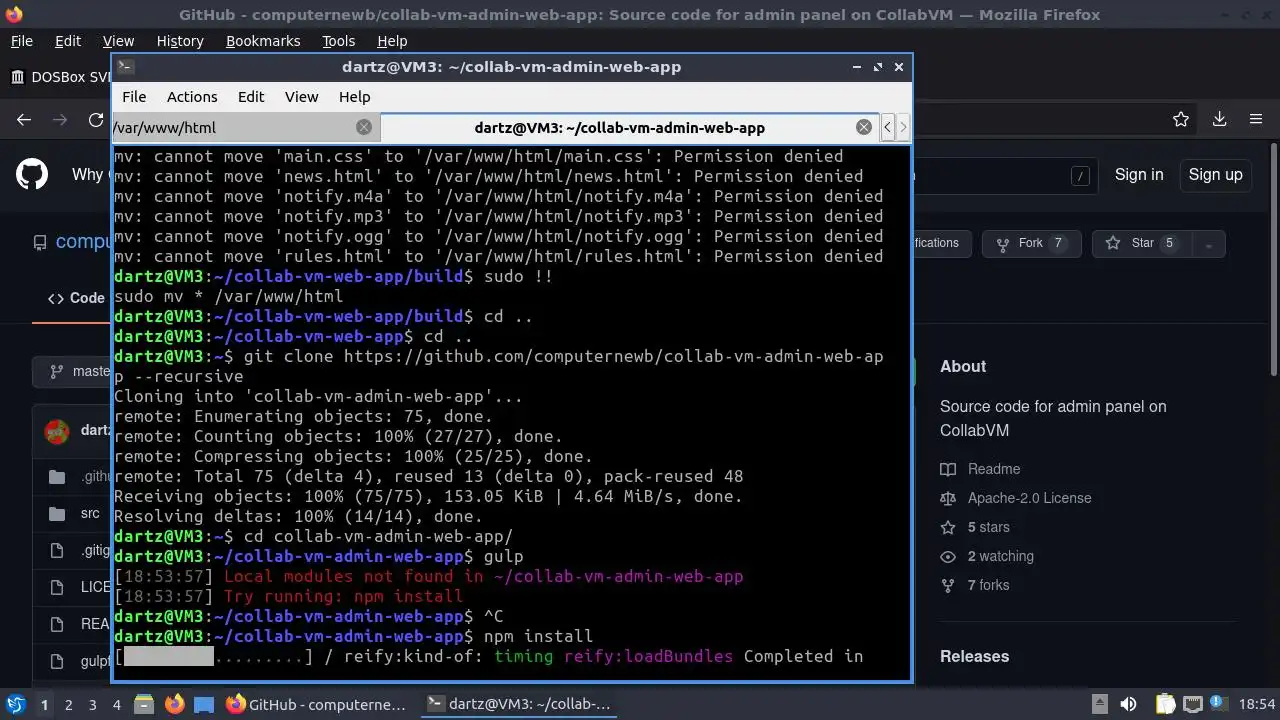Viewport: 1280px width, 720px height.
Task: Go back in the Firefox toolbar
Action: click(x=24, y=119)
